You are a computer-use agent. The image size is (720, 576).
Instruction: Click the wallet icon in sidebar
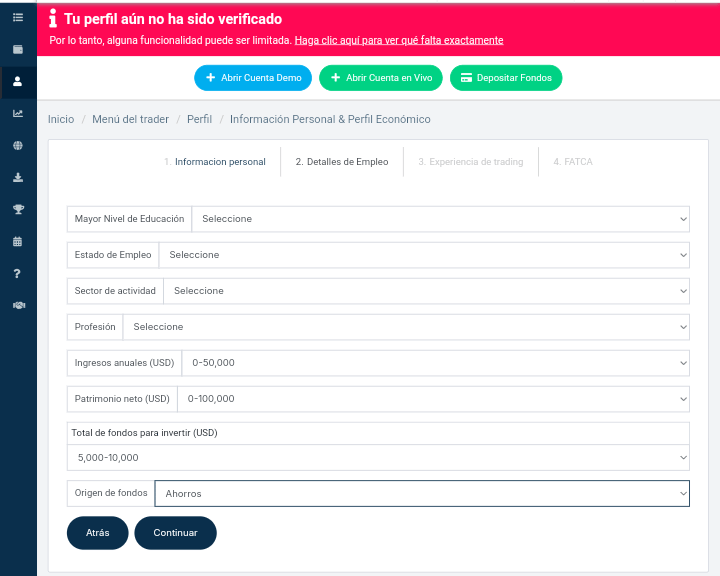point(18,50)
